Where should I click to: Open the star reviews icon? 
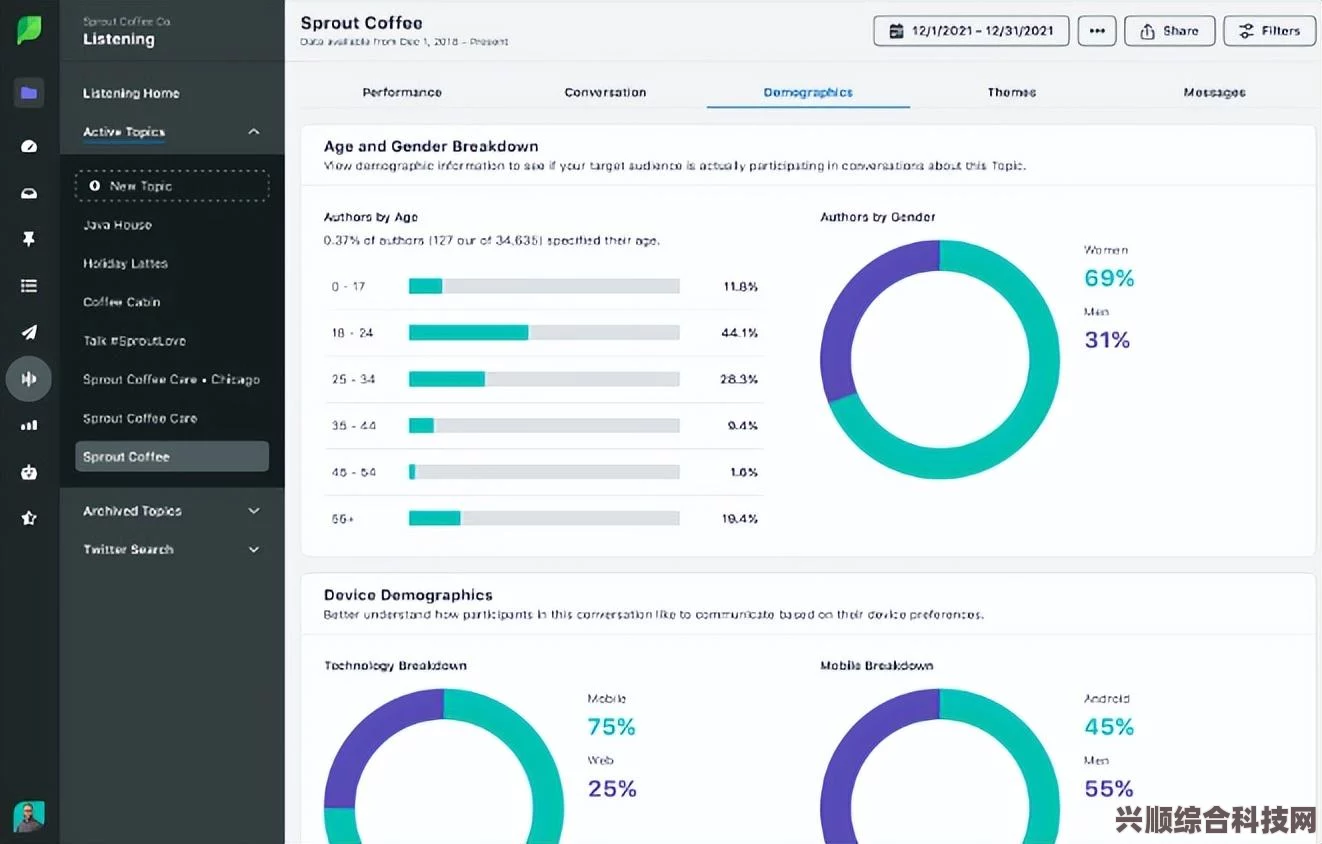click(29, 518)
